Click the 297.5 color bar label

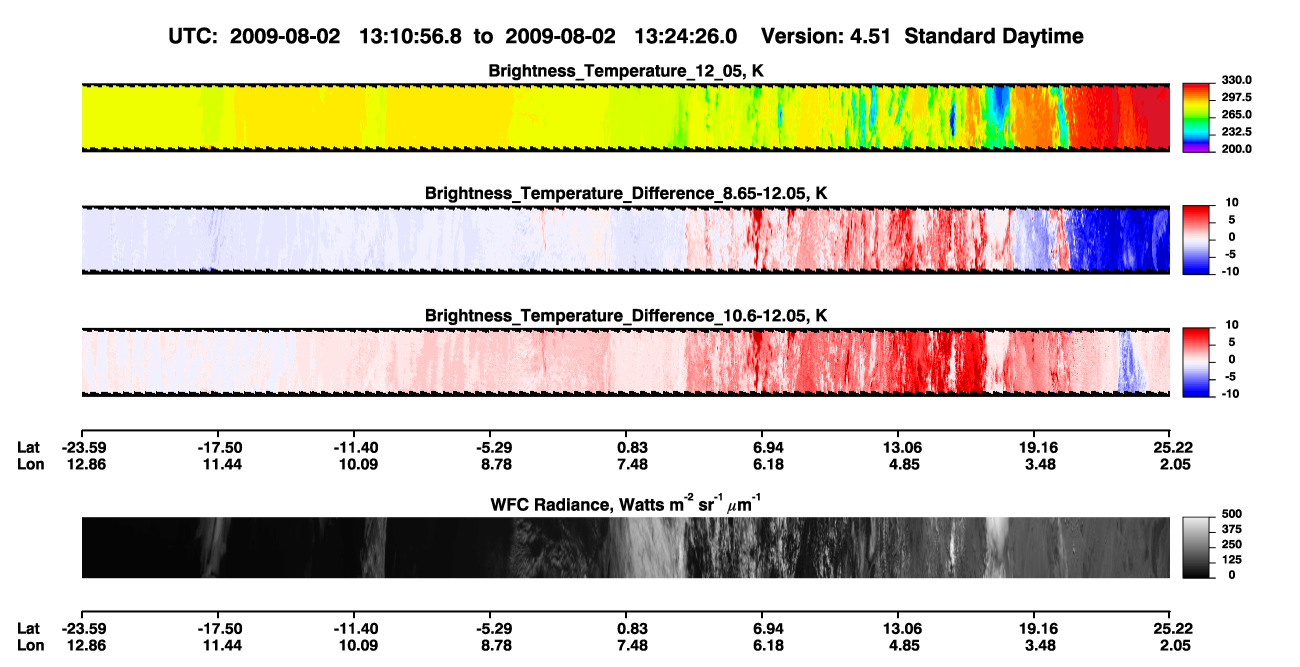[1235, 97]
